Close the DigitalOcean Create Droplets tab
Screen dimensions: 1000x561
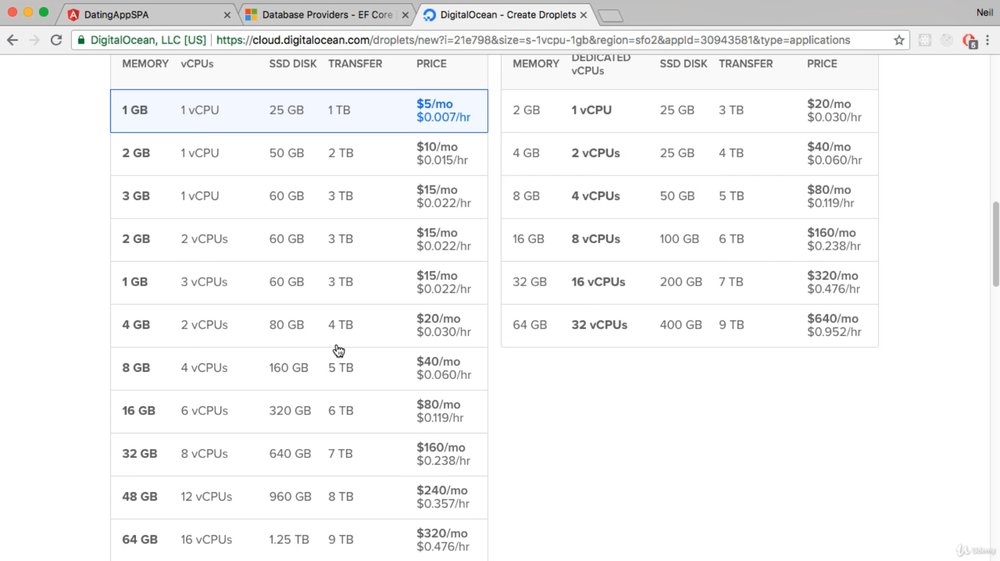584,15
